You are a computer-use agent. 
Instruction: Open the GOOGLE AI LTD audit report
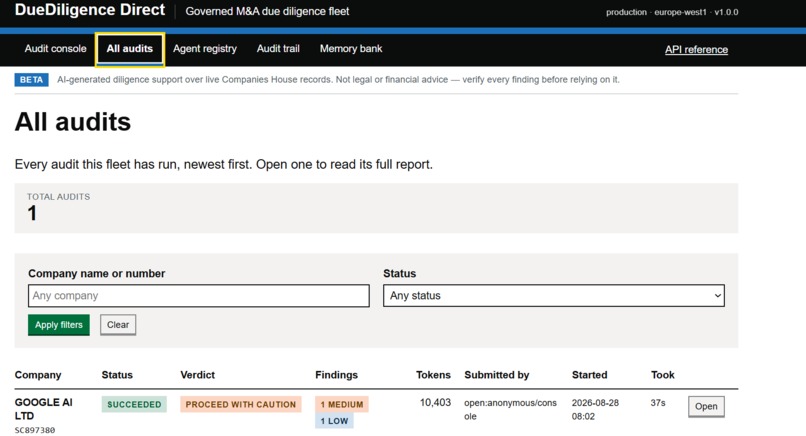tap(706, 406)
